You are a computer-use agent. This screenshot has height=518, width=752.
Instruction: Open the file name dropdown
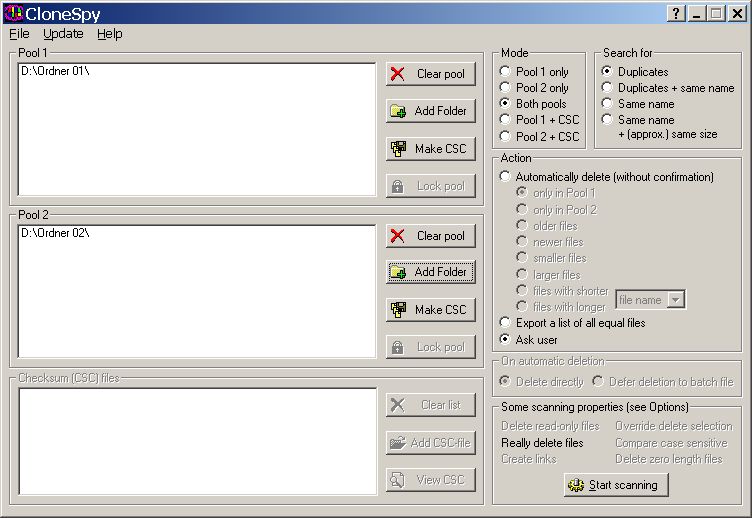pyautogui.click(x=676, y=300)
